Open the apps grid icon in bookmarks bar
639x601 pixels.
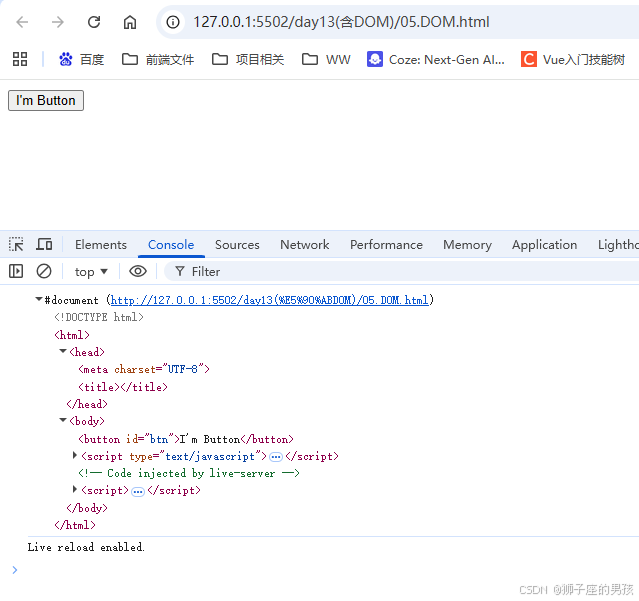click(20, 59)
